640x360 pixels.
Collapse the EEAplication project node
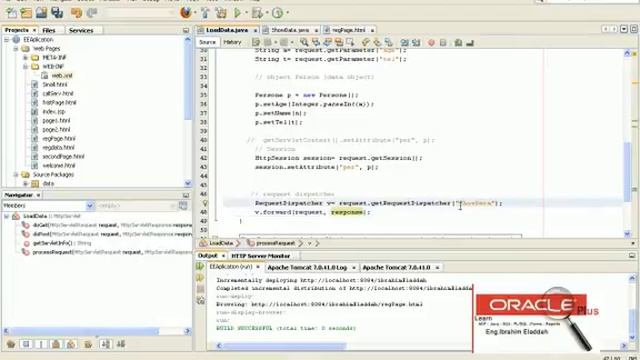coord(7,40)
